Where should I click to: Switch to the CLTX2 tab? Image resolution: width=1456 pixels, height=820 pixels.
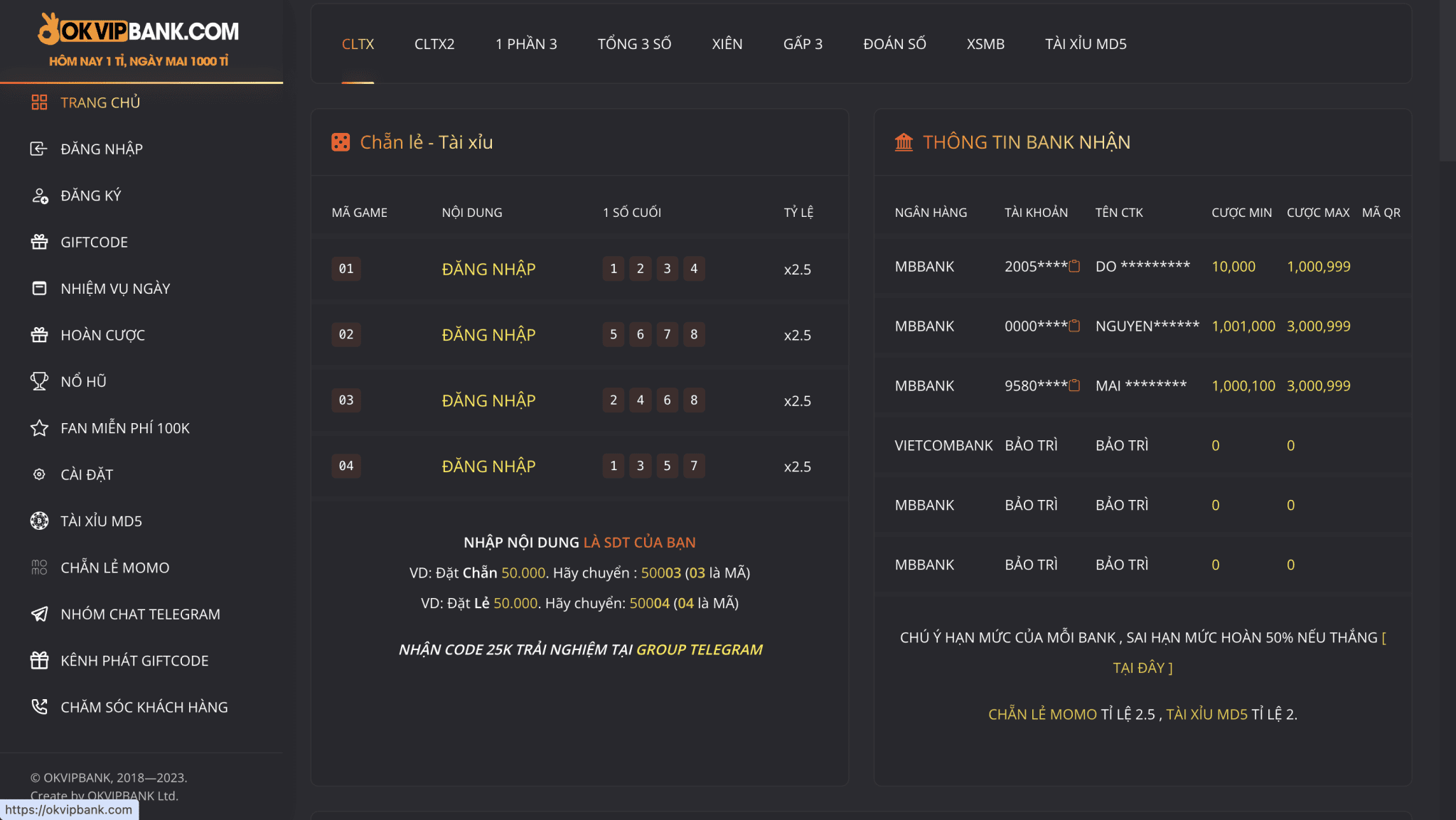click(x=434, y=44)
